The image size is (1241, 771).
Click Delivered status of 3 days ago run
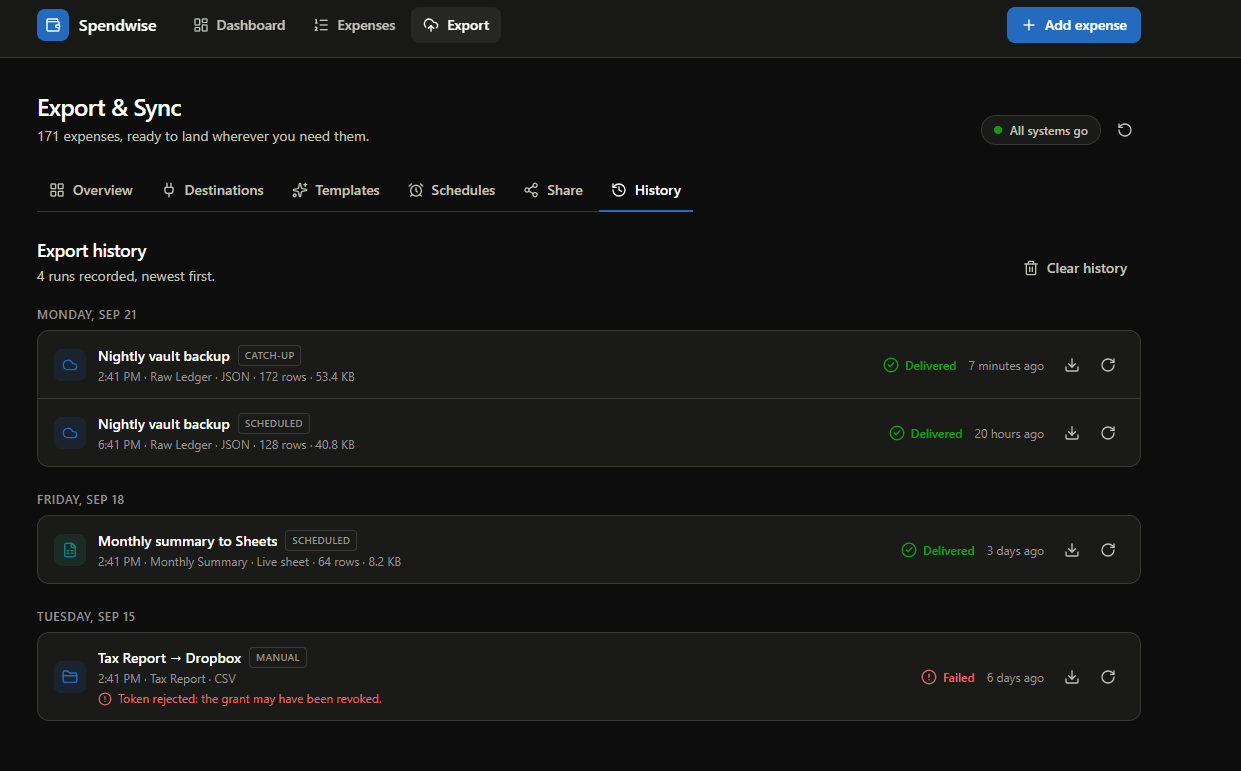(x=938, y=550)
